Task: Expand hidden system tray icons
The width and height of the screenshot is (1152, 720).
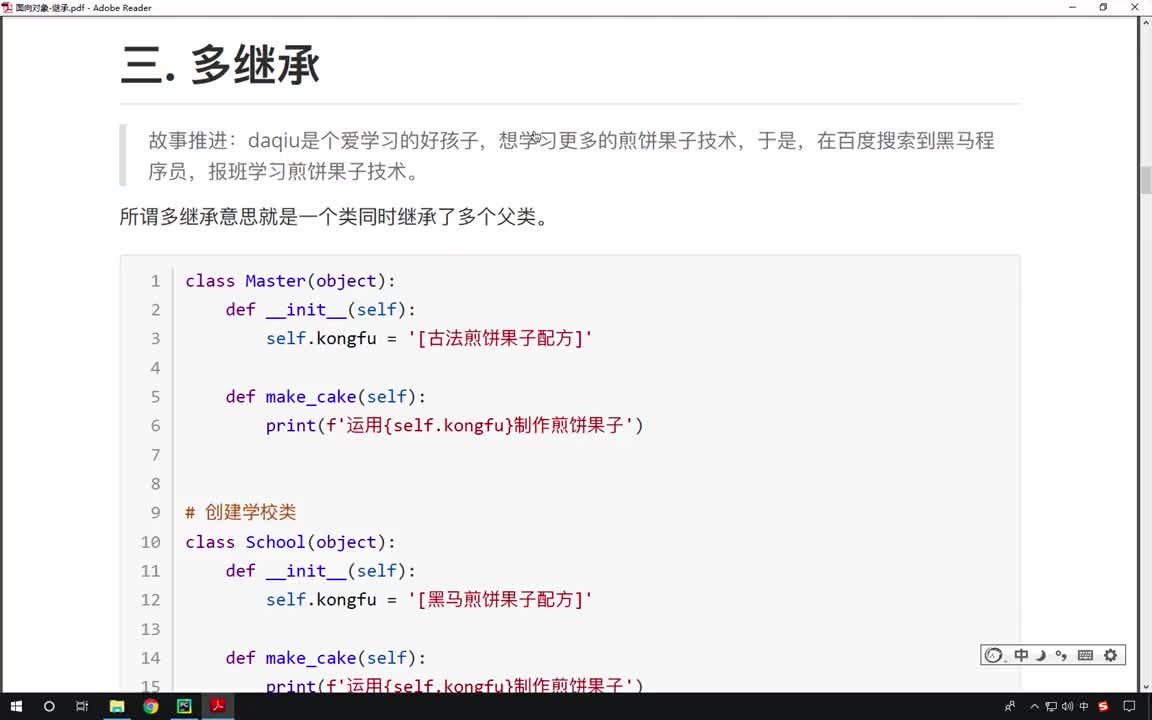Action: [x=1034, y=706]
